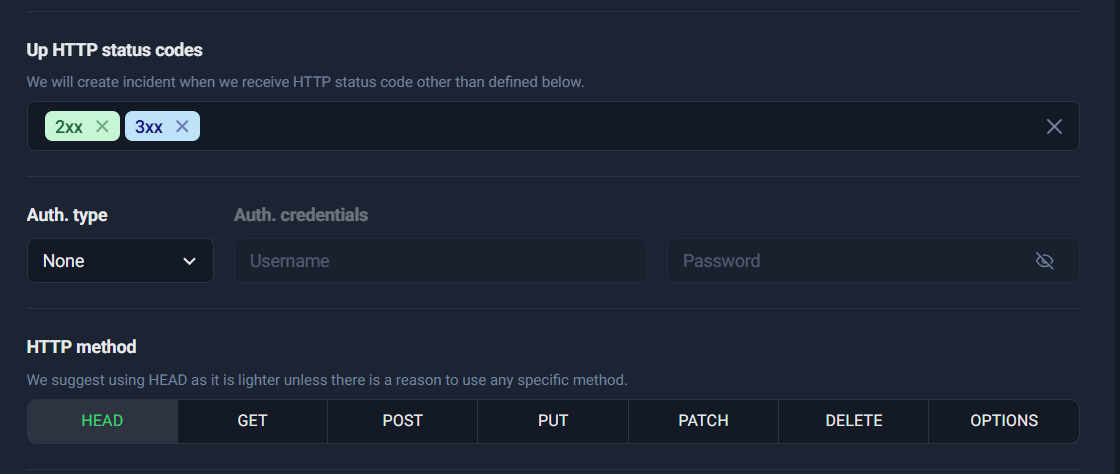Choose the GET HTTP method
Screen dimensions: 1120x474
point(252,421)
